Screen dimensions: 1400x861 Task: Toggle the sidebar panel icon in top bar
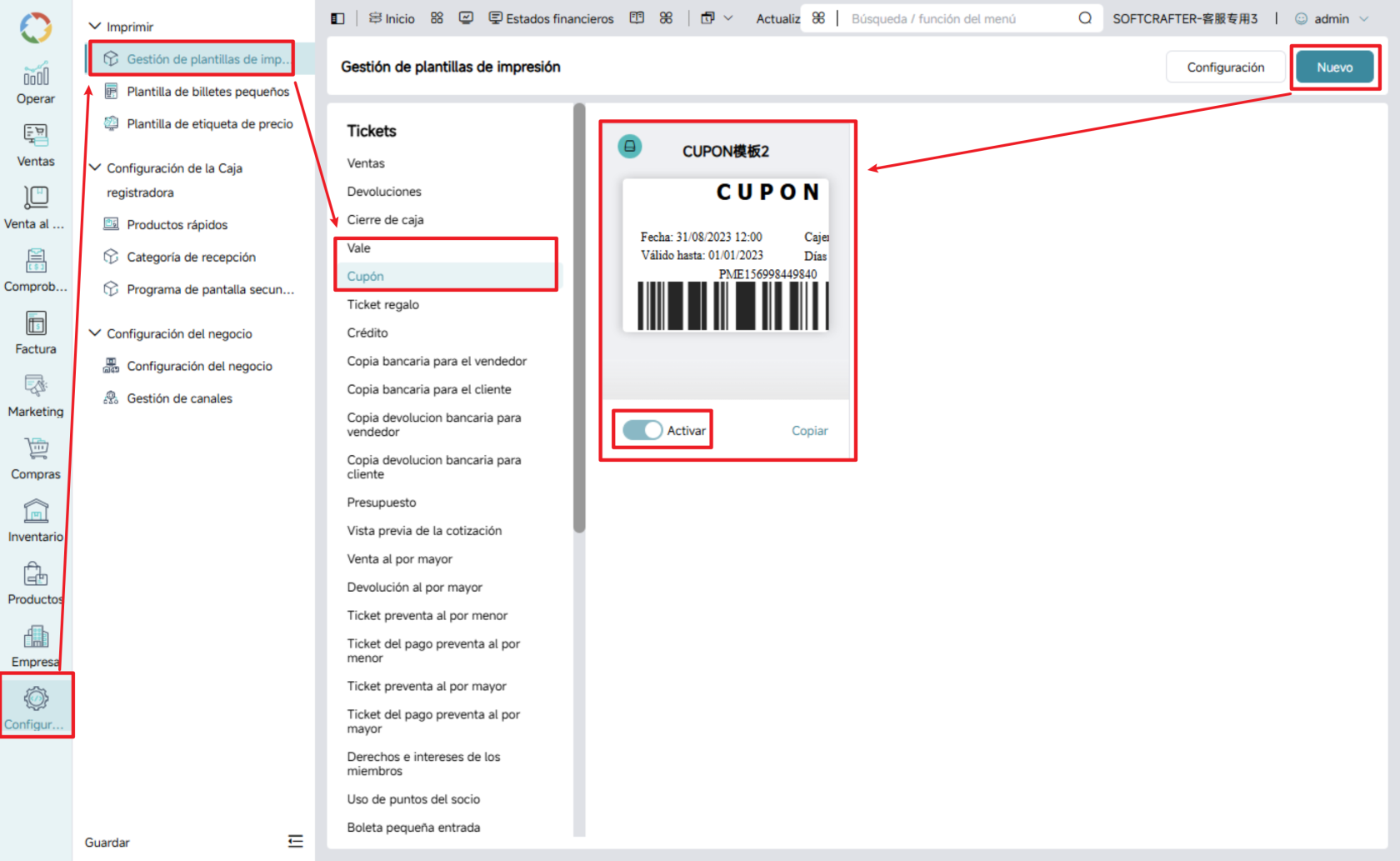tap(337, 18)
